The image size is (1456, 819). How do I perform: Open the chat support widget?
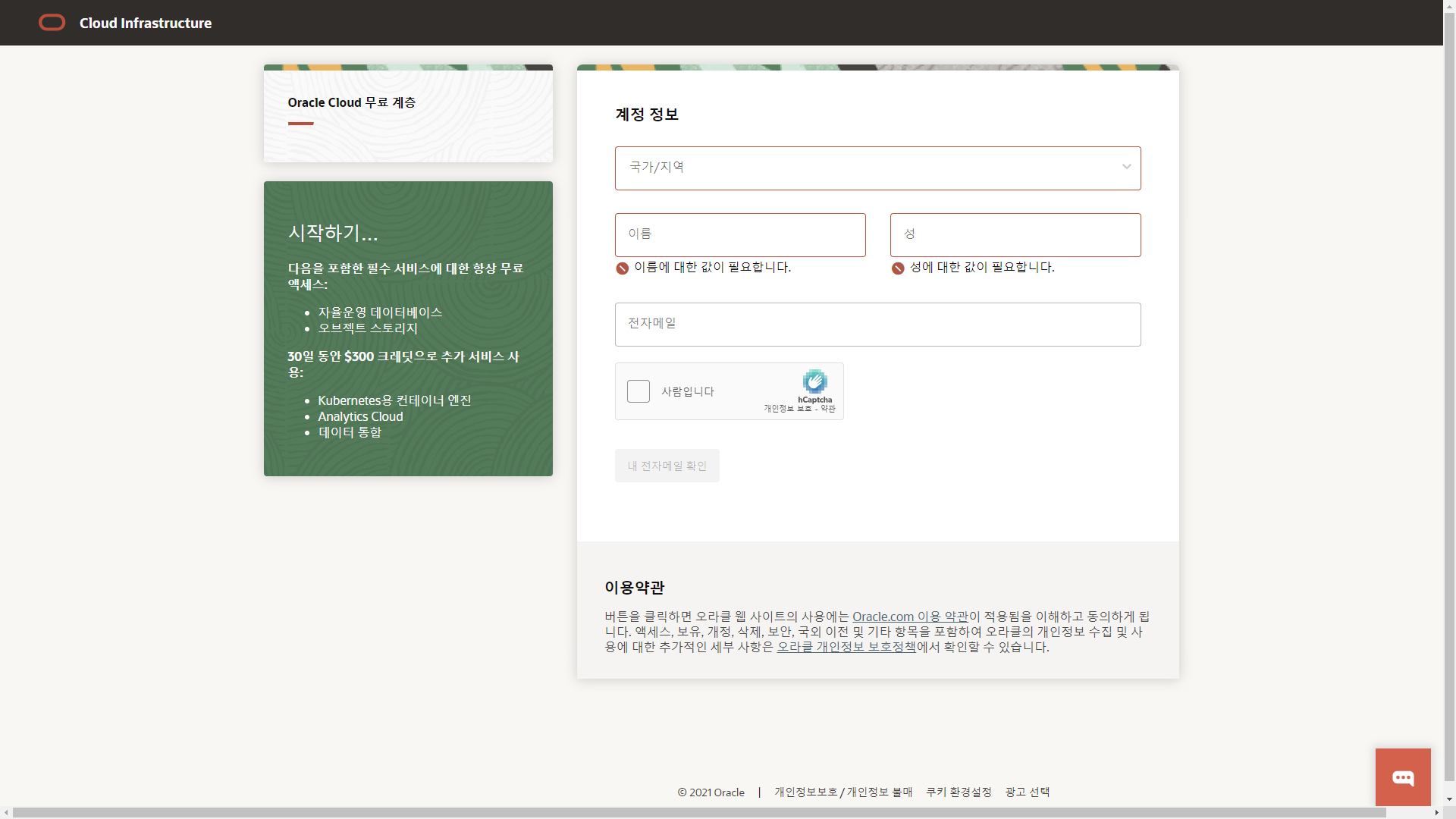pos(1403,777)
